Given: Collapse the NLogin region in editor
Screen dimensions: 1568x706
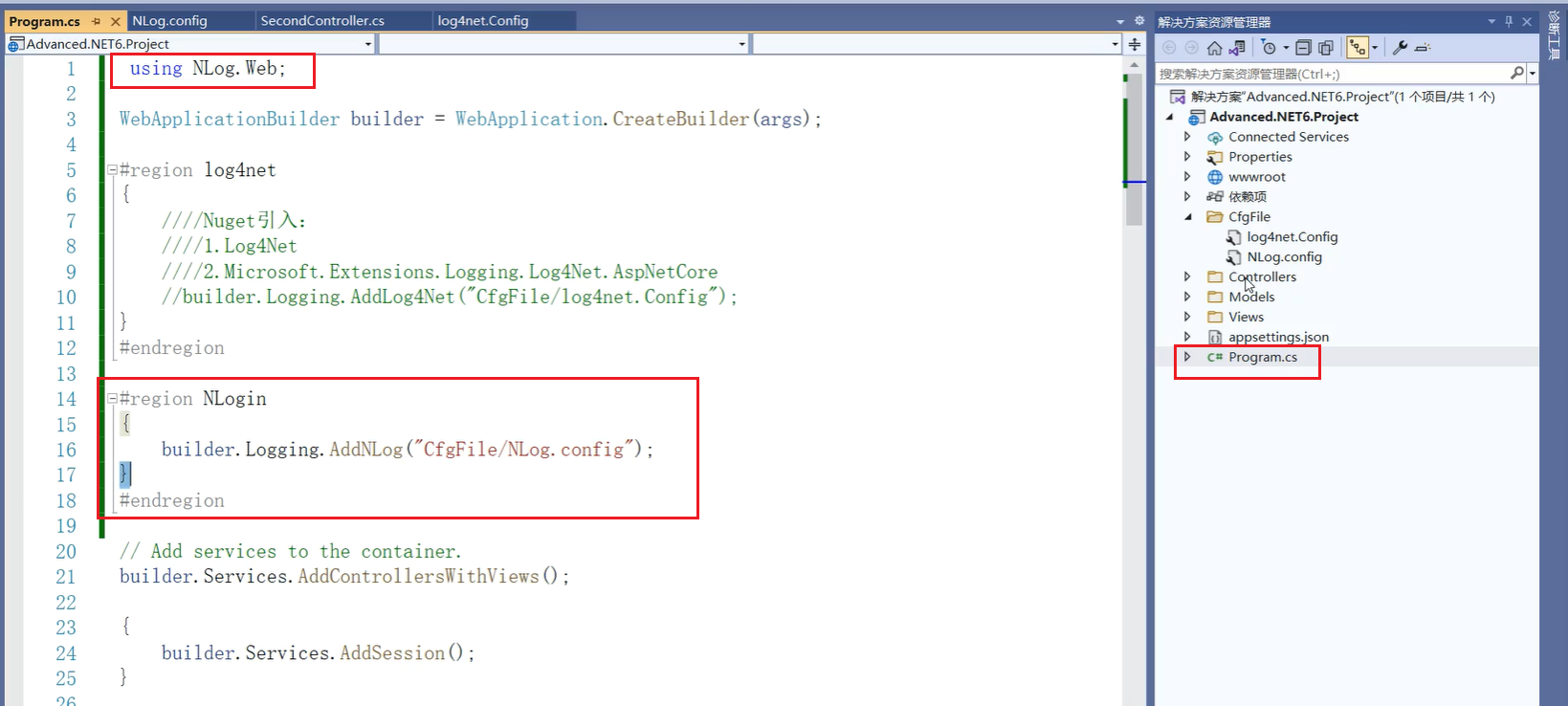Looking at the screenshot, I should point(112,398).
